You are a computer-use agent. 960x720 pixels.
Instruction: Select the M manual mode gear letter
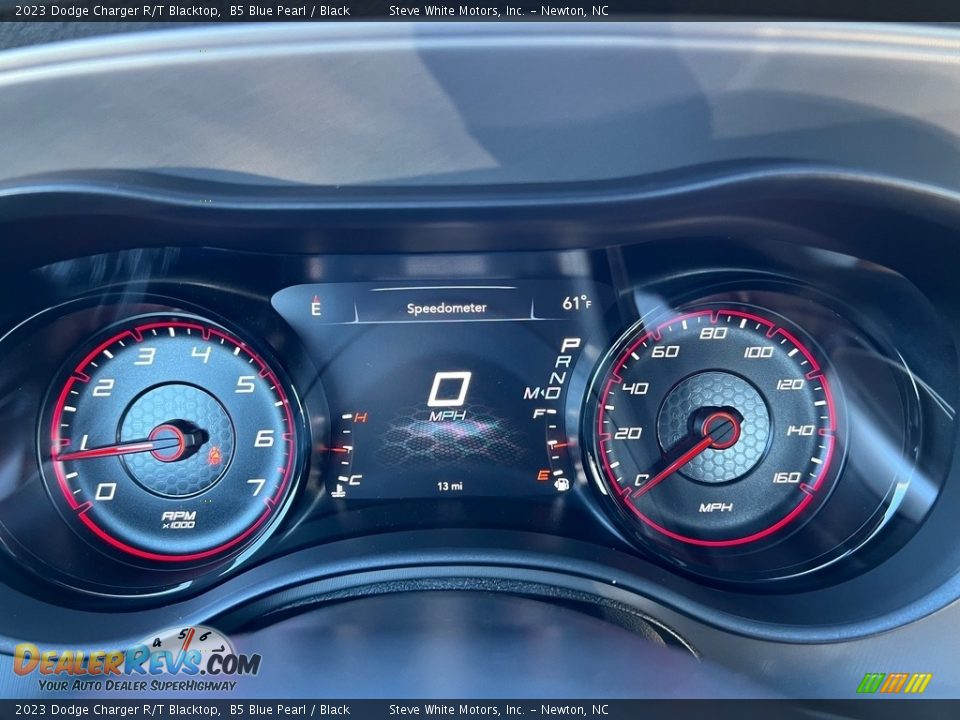coord(531,393)
